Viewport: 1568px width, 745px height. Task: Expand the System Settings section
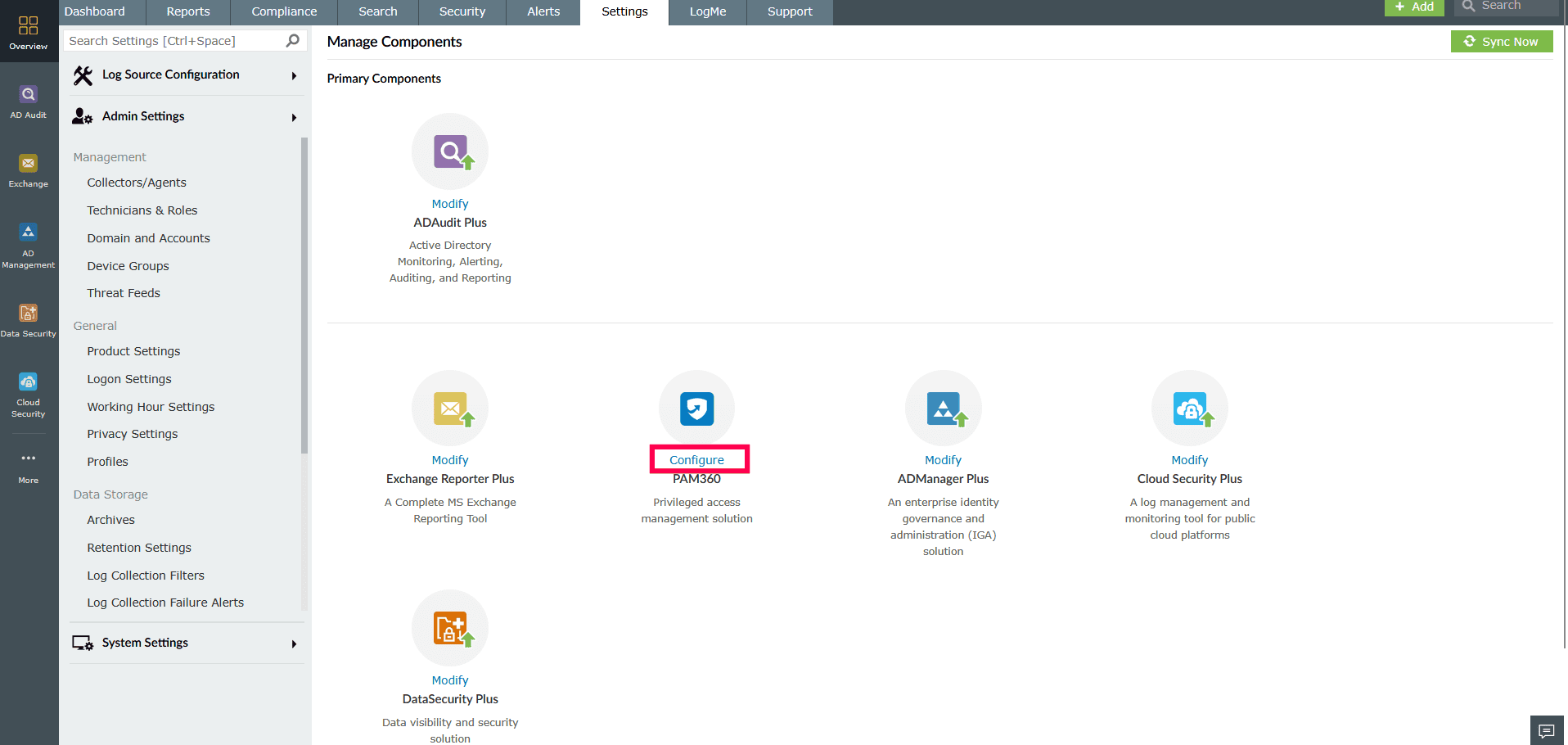(145, 643)
